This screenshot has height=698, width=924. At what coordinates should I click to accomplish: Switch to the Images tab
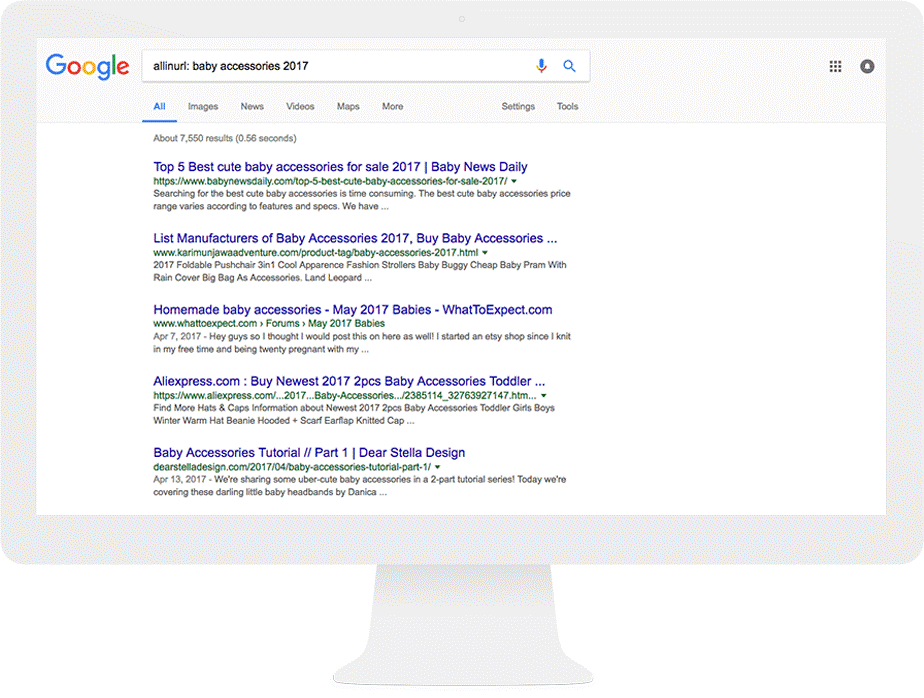tap(203, 107)
